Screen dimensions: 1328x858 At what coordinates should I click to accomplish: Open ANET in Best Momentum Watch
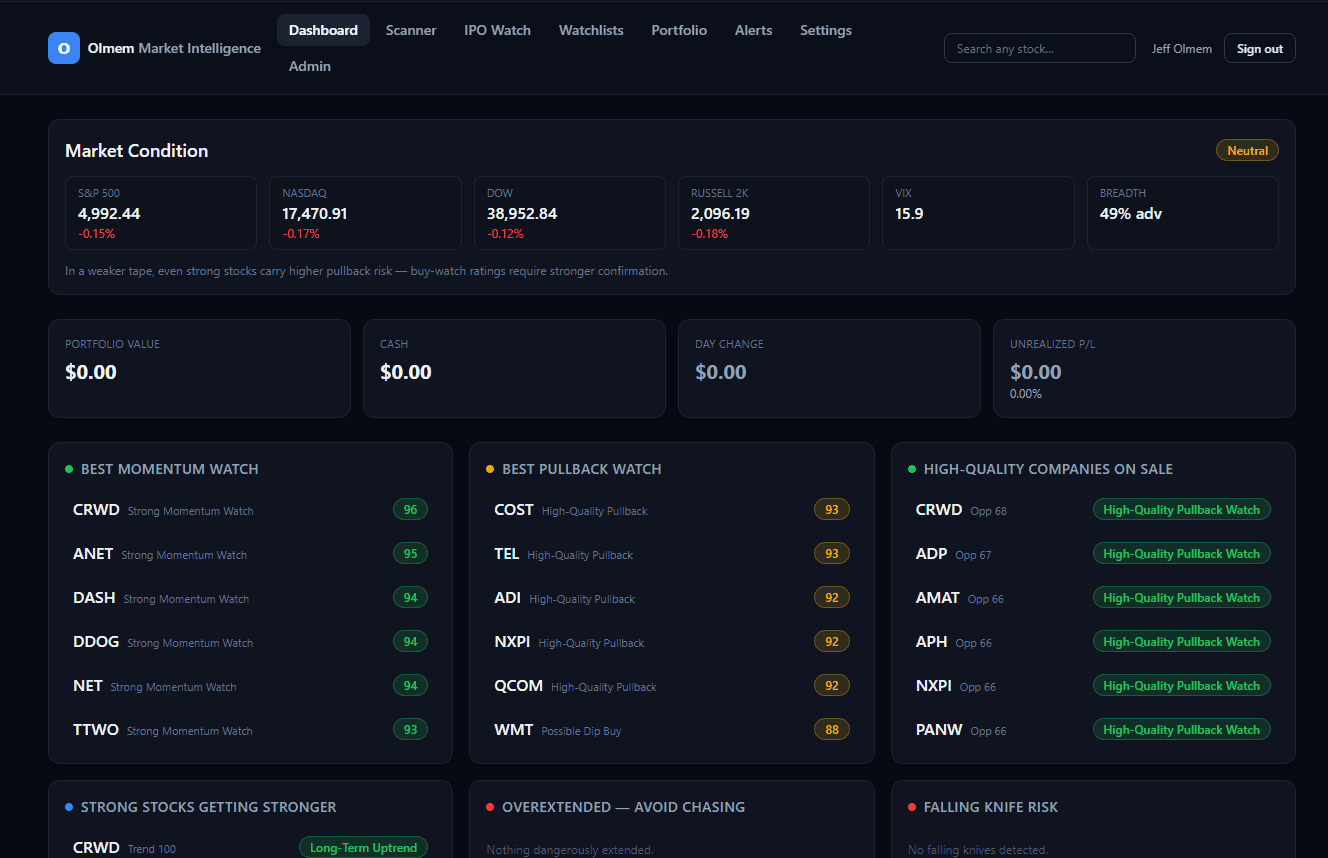(x=250, y=554)
